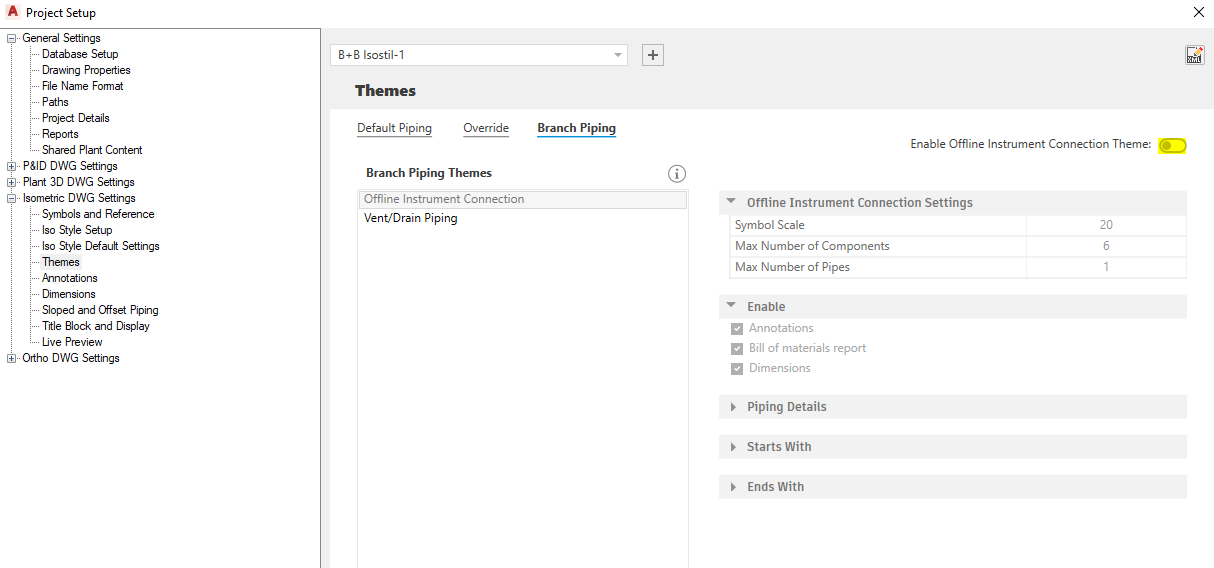Viewport: 1214px width, 568px height.
Task: Collapse Offline Instrument Connection Settings section
Action: [x=732, y=203]
